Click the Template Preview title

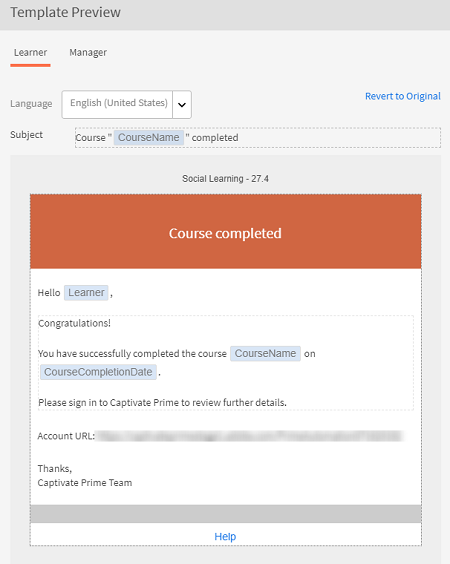(65, 13)
